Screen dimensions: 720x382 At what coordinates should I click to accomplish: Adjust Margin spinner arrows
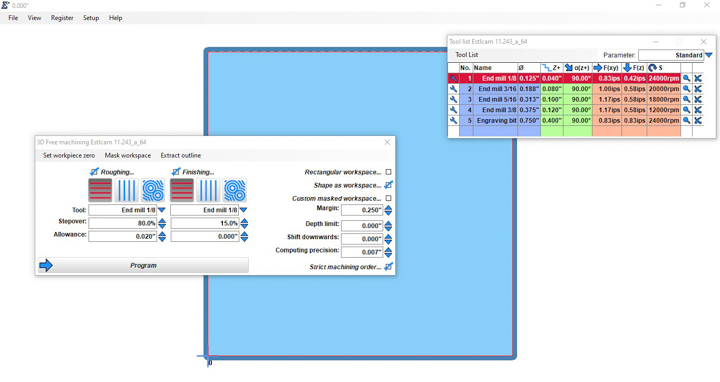click(388, 210)
